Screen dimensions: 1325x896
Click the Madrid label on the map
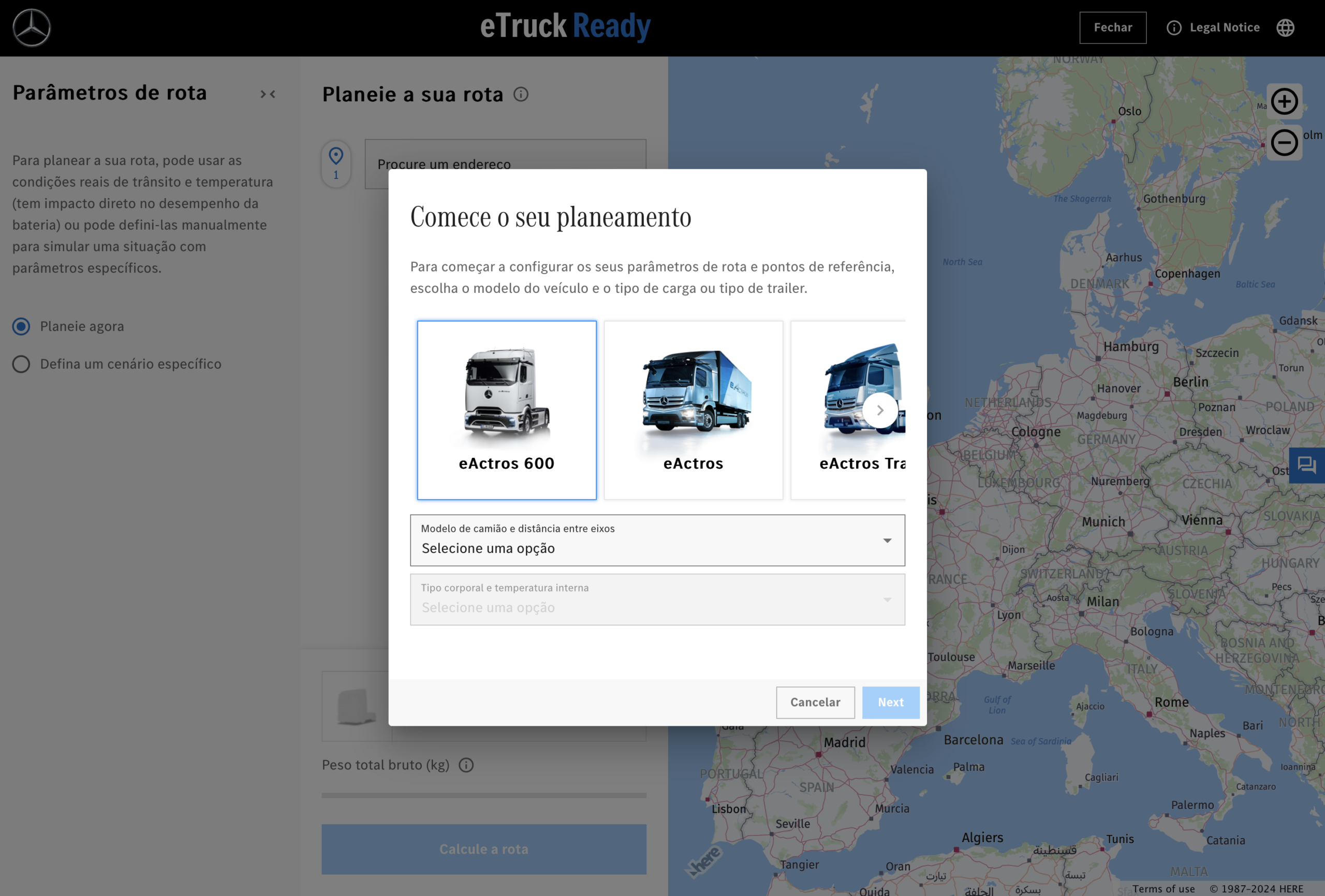tap(844, 742)
